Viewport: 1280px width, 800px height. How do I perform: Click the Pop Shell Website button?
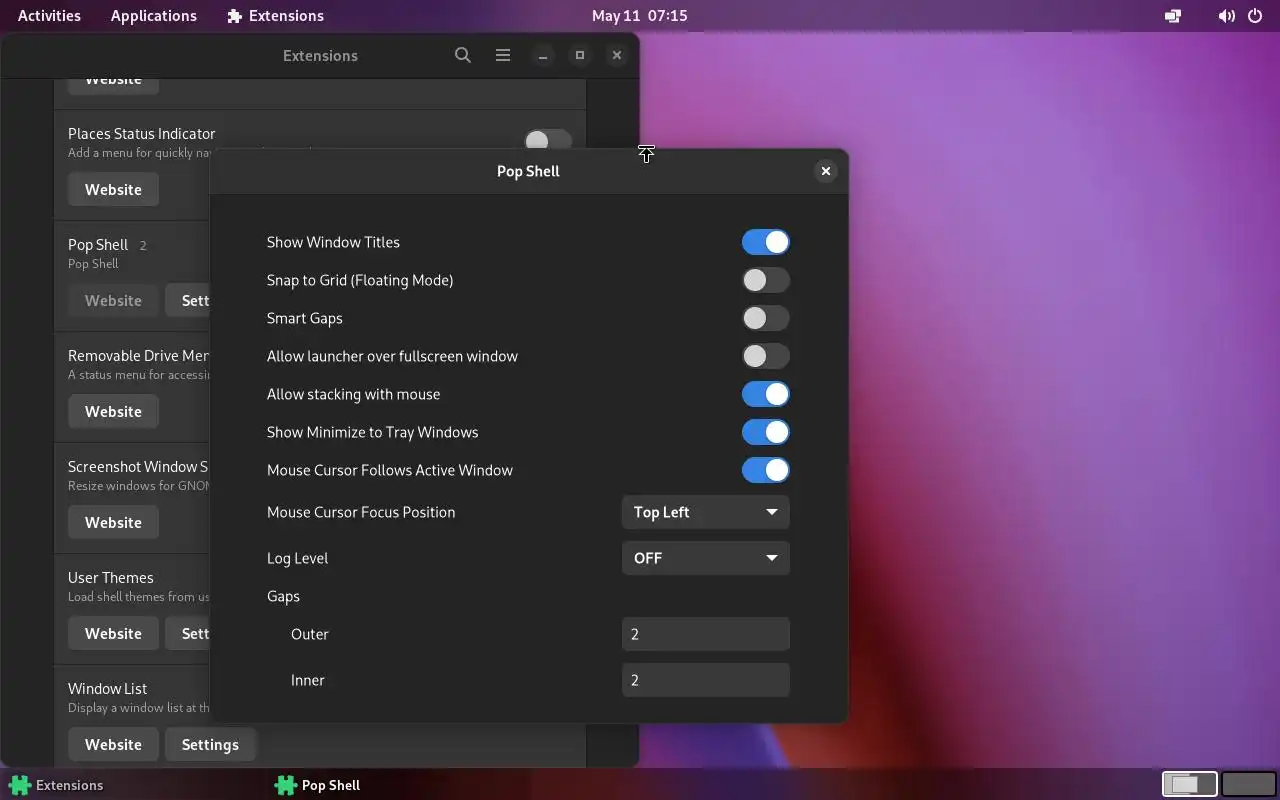click(x=113, y=300)
